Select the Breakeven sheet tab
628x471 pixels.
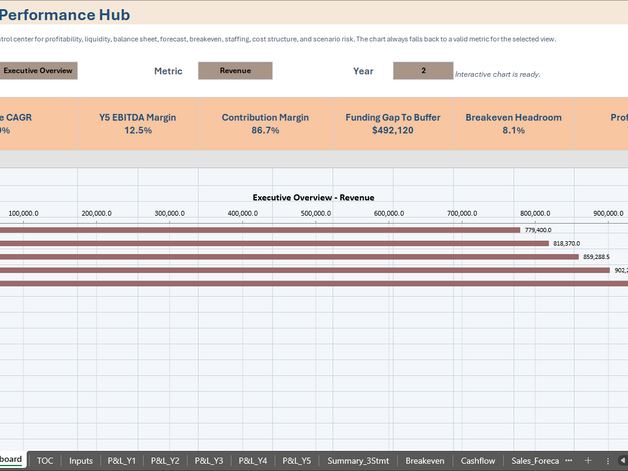point(425,461)
